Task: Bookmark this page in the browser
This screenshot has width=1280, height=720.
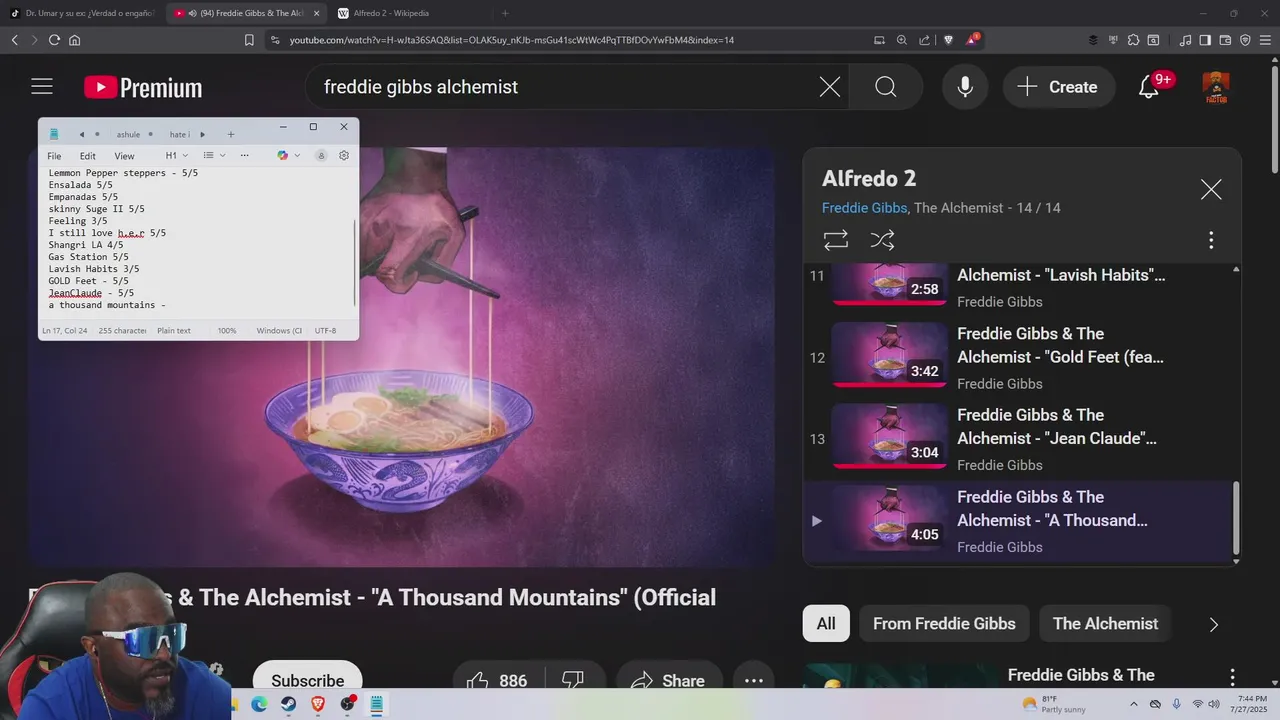Action: click(249, 40)
